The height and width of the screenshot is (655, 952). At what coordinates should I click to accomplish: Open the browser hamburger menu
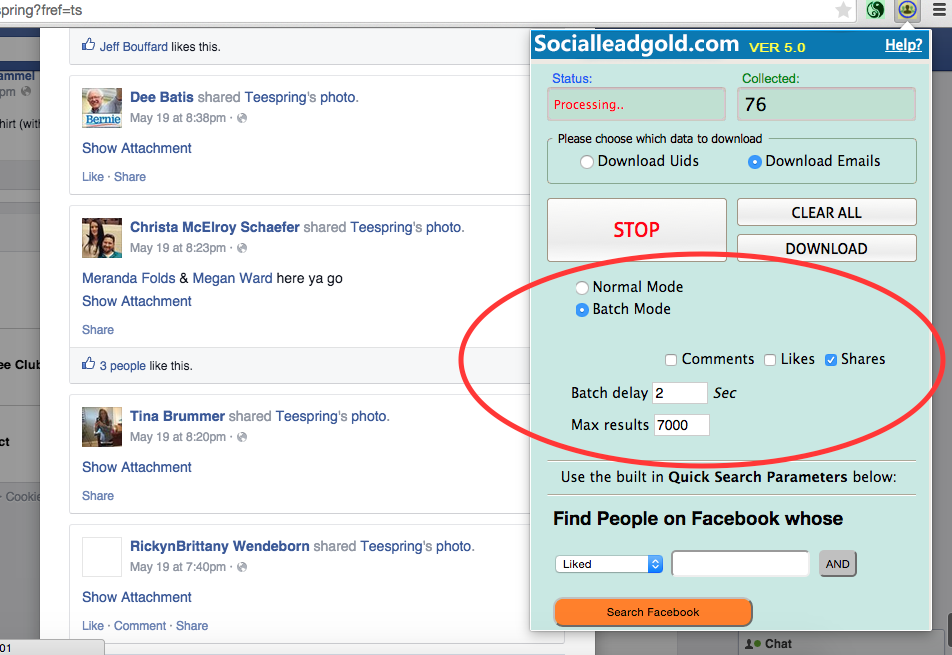click(939, 10)
